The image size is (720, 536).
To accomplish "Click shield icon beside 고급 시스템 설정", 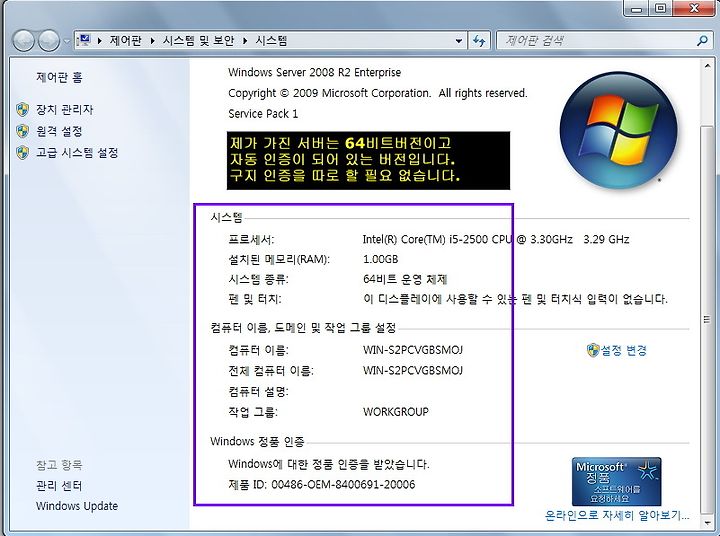I will pos(22,152).
